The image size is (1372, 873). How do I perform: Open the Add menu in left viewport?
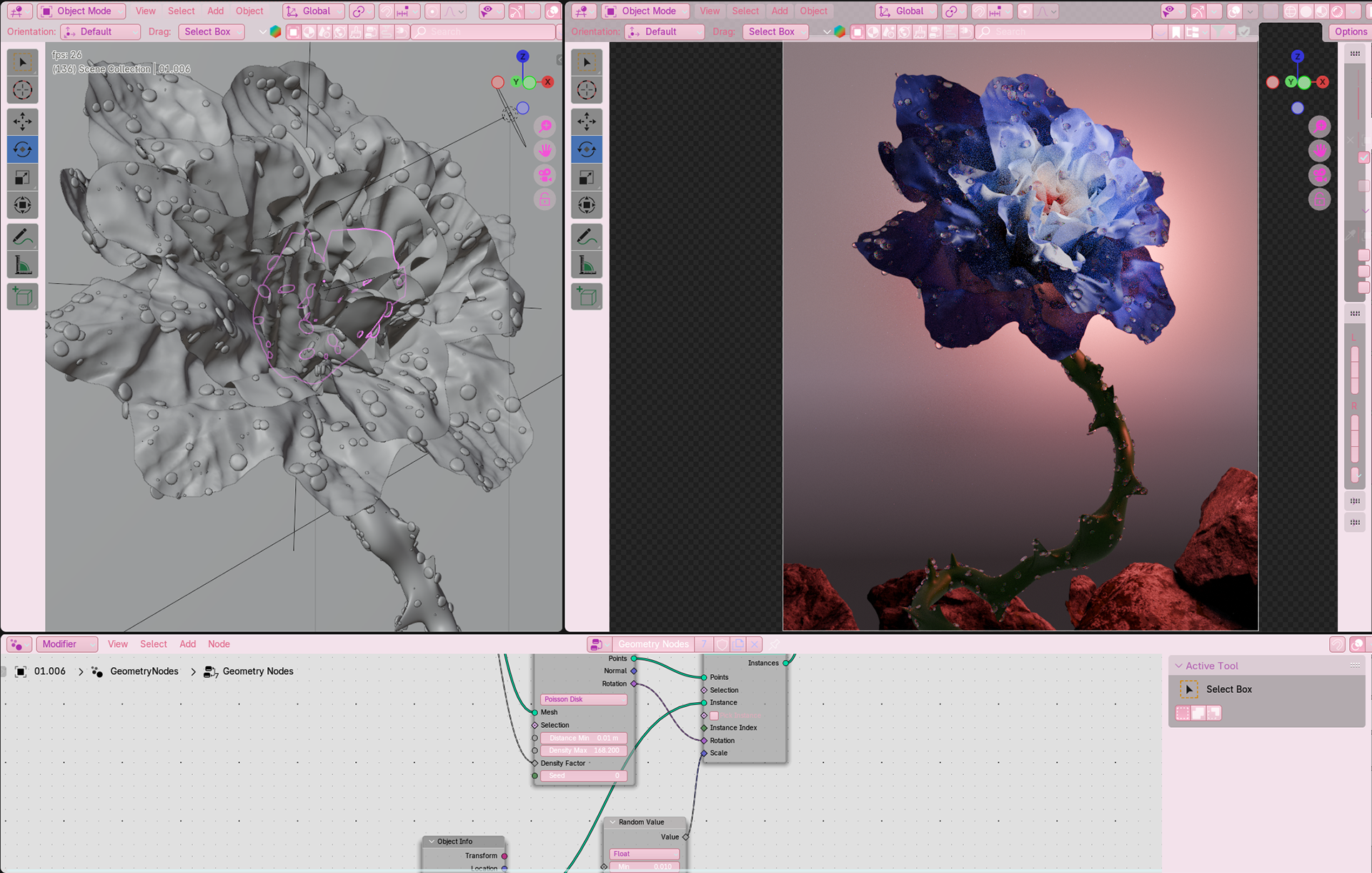(x=215, y=11)
